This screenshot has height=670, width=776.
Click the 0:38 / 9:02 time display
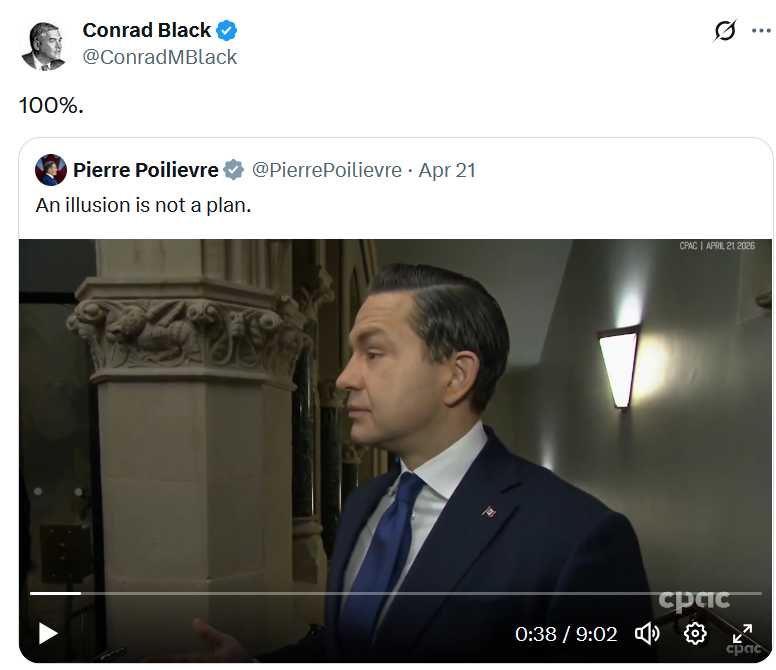(566, 634)
